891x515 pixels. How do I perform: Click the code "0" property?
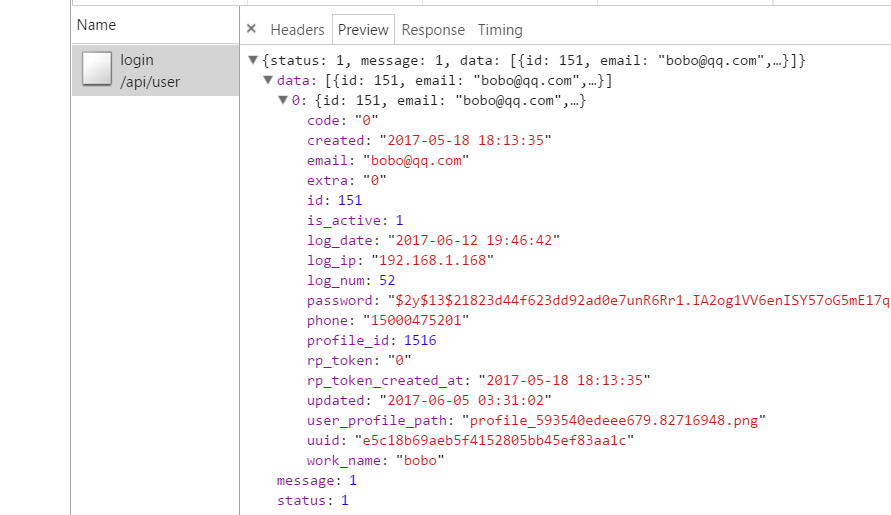point(343,121)
